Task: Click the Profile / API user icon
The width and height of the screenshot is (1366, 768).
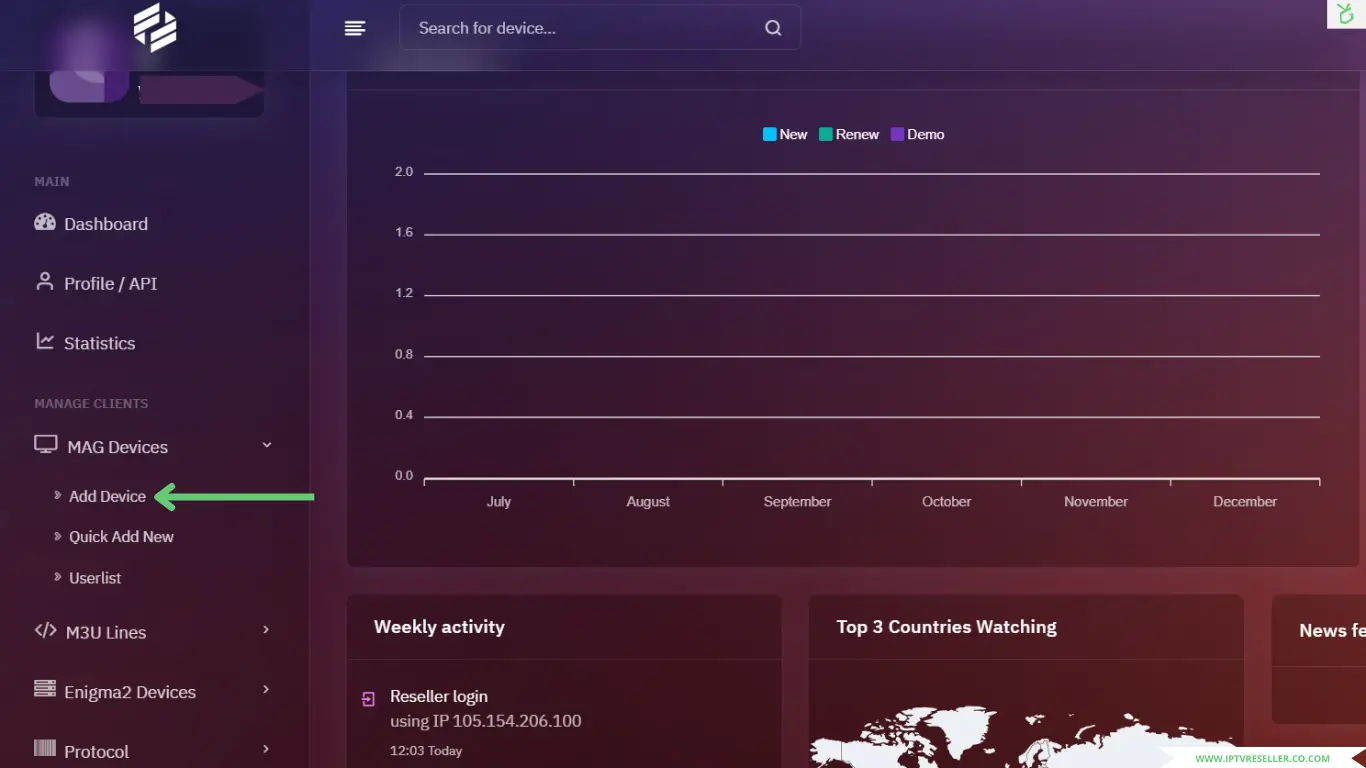Action: coord(45,282)
